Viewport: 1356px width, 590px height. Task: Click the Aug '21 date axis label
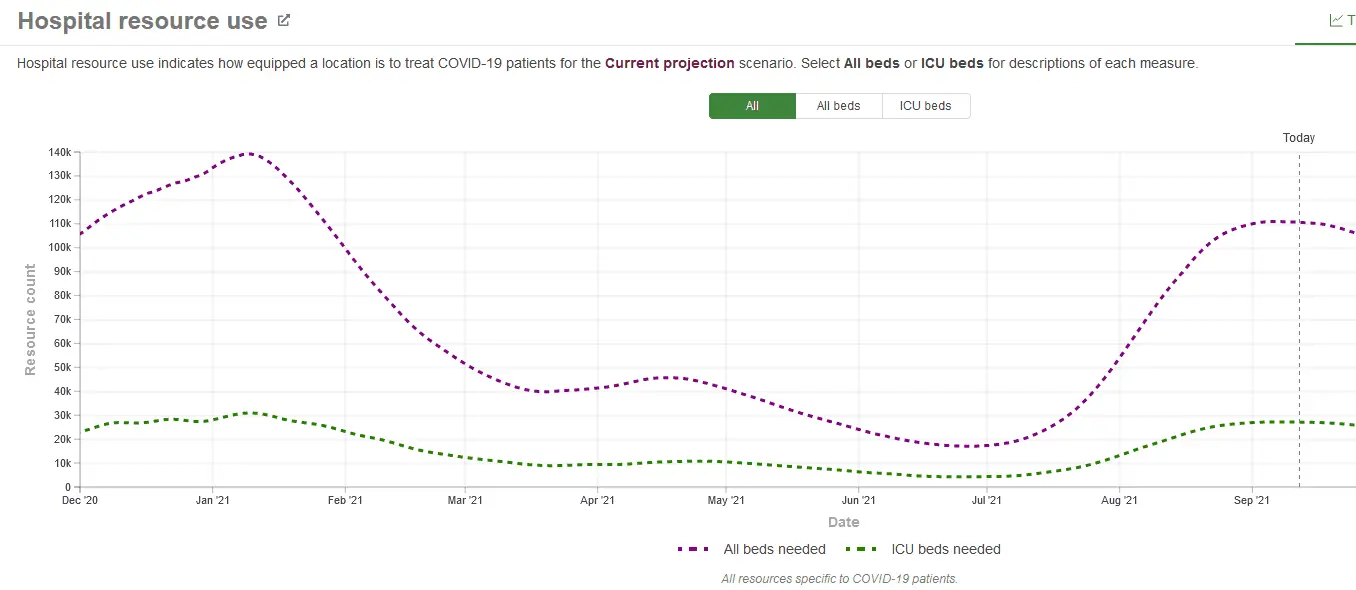[1118, 500]
